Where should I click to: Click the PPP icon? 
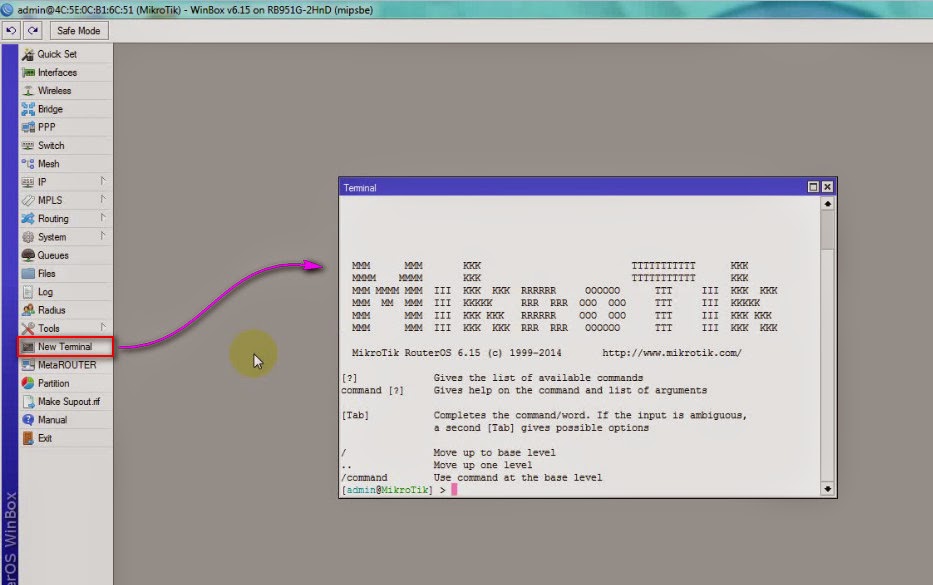[28, 127]
